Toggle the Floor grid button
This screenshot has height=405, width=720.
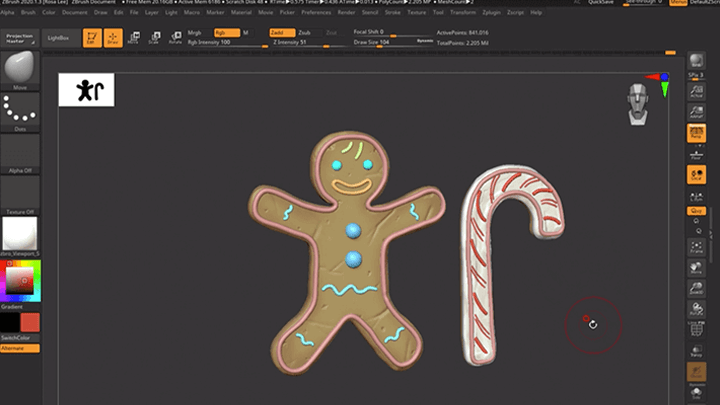tap(696, 154)
